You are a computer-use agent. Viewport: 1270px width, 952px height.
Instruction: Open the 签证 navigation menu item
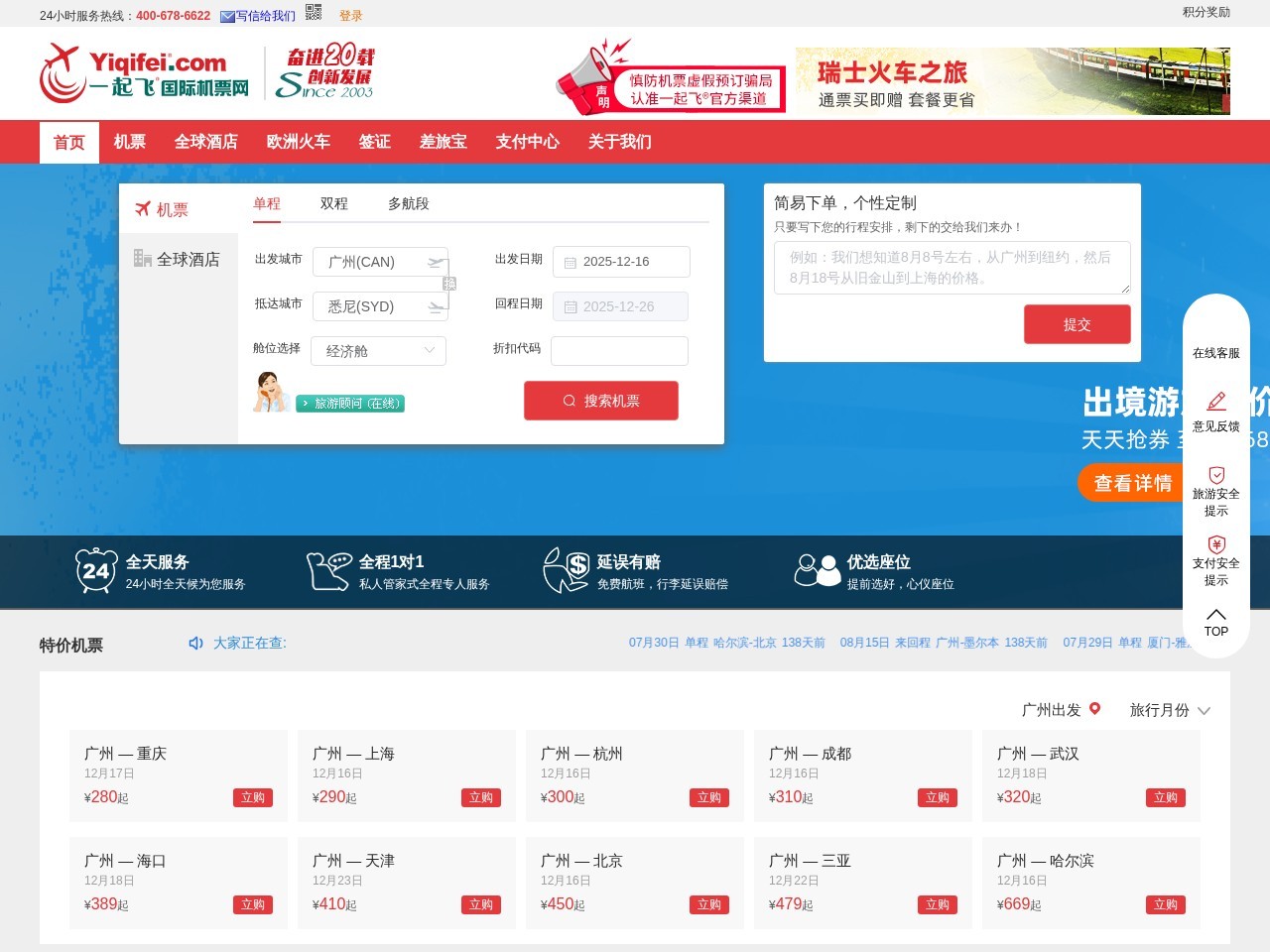coord(374,142)
